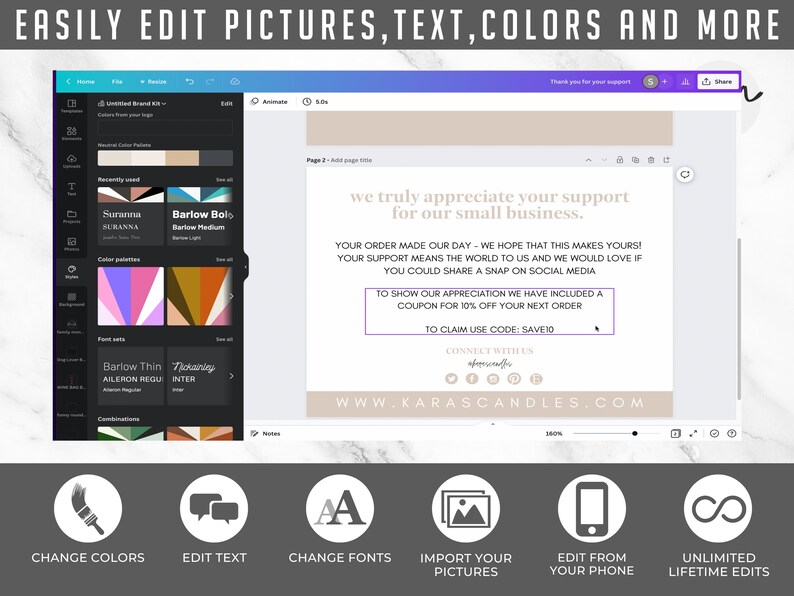See all Recently used styles
The height and width of the screenshot is (596, 794).
click(x=224, y=180)
